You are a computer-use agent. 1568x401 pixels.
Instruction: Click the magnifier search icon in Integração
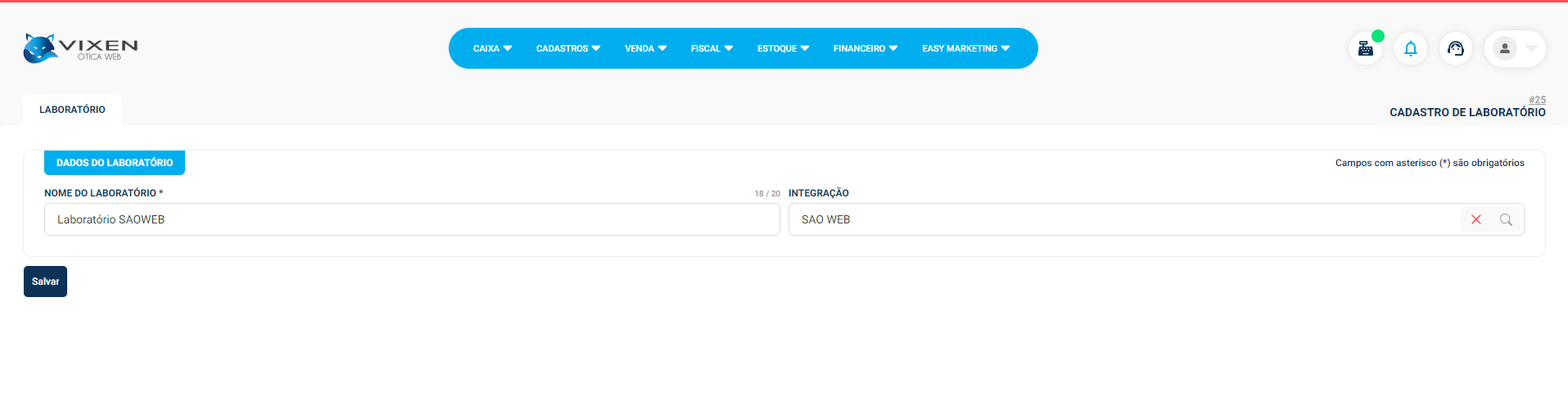(1505, 219)
